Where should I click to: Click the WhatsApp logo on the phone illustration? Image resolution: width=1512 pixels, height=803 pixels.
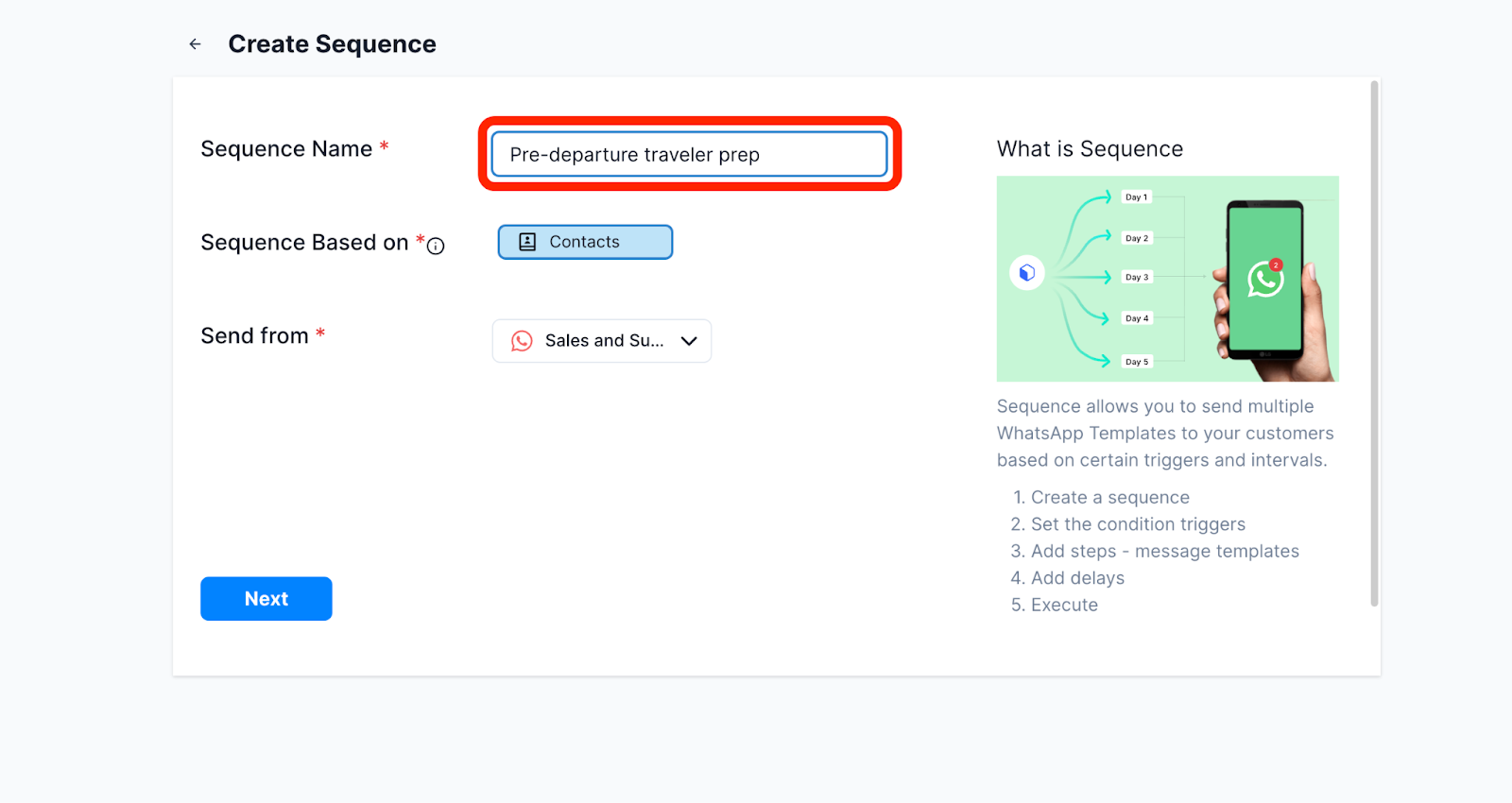[x=1264, y=280]
